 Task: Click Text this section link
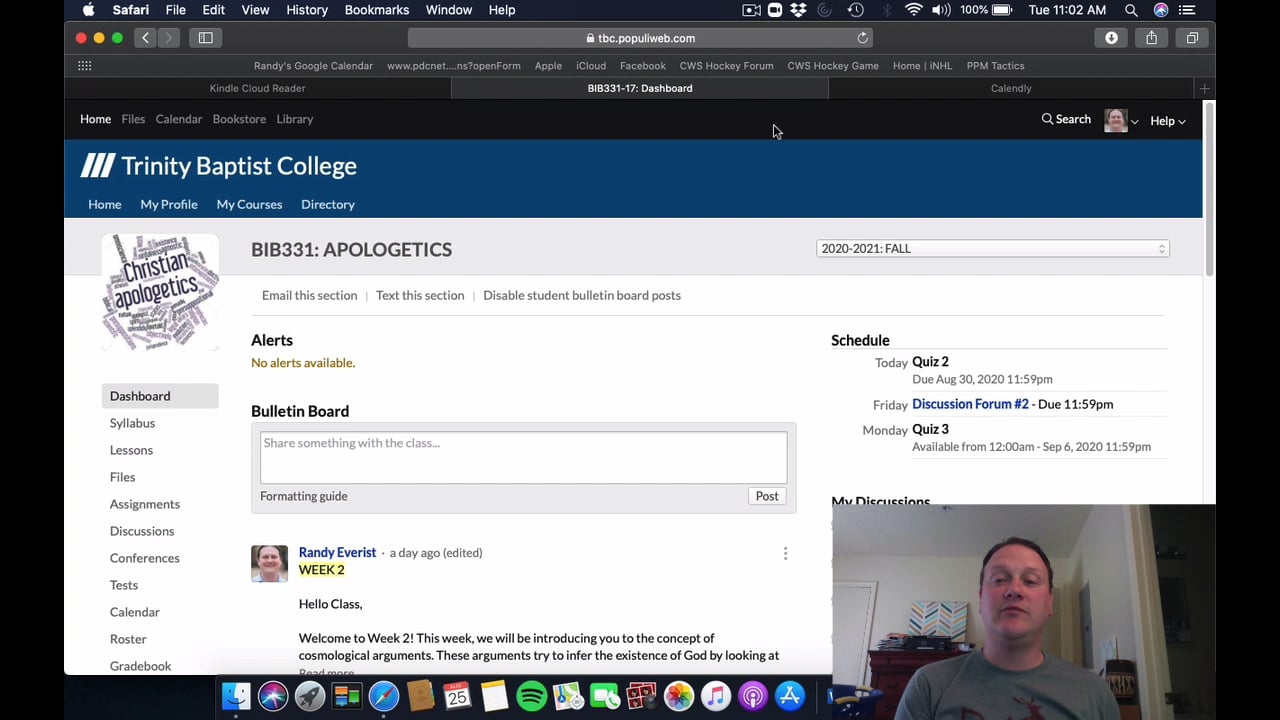420,295
